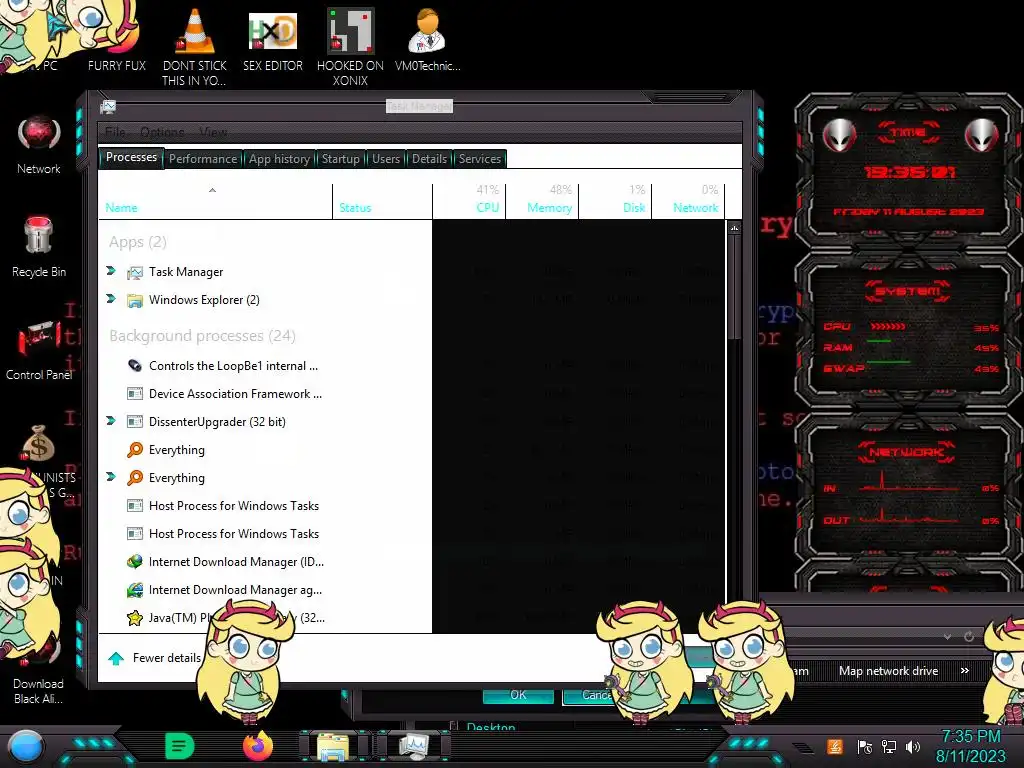Image resolution: width=1024 pixels, height=768 pixels.
Task: Open the Start orb button
Action: click(x=26, y=747)
